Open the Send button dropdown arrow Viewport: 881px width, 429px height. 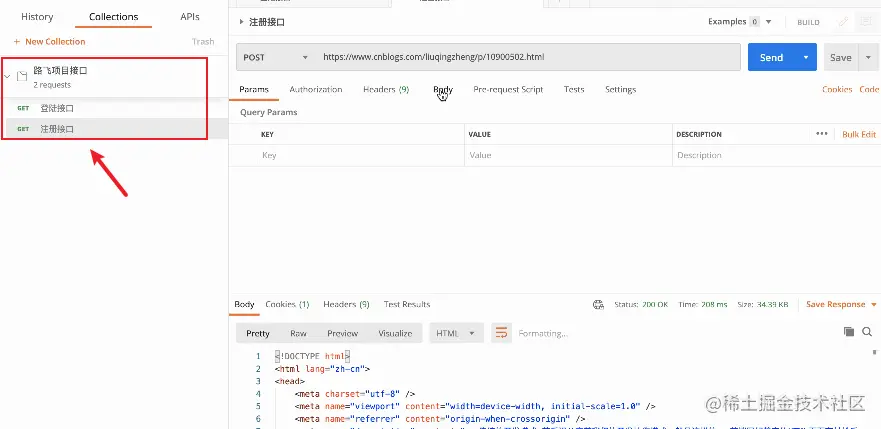coord(806,57)
